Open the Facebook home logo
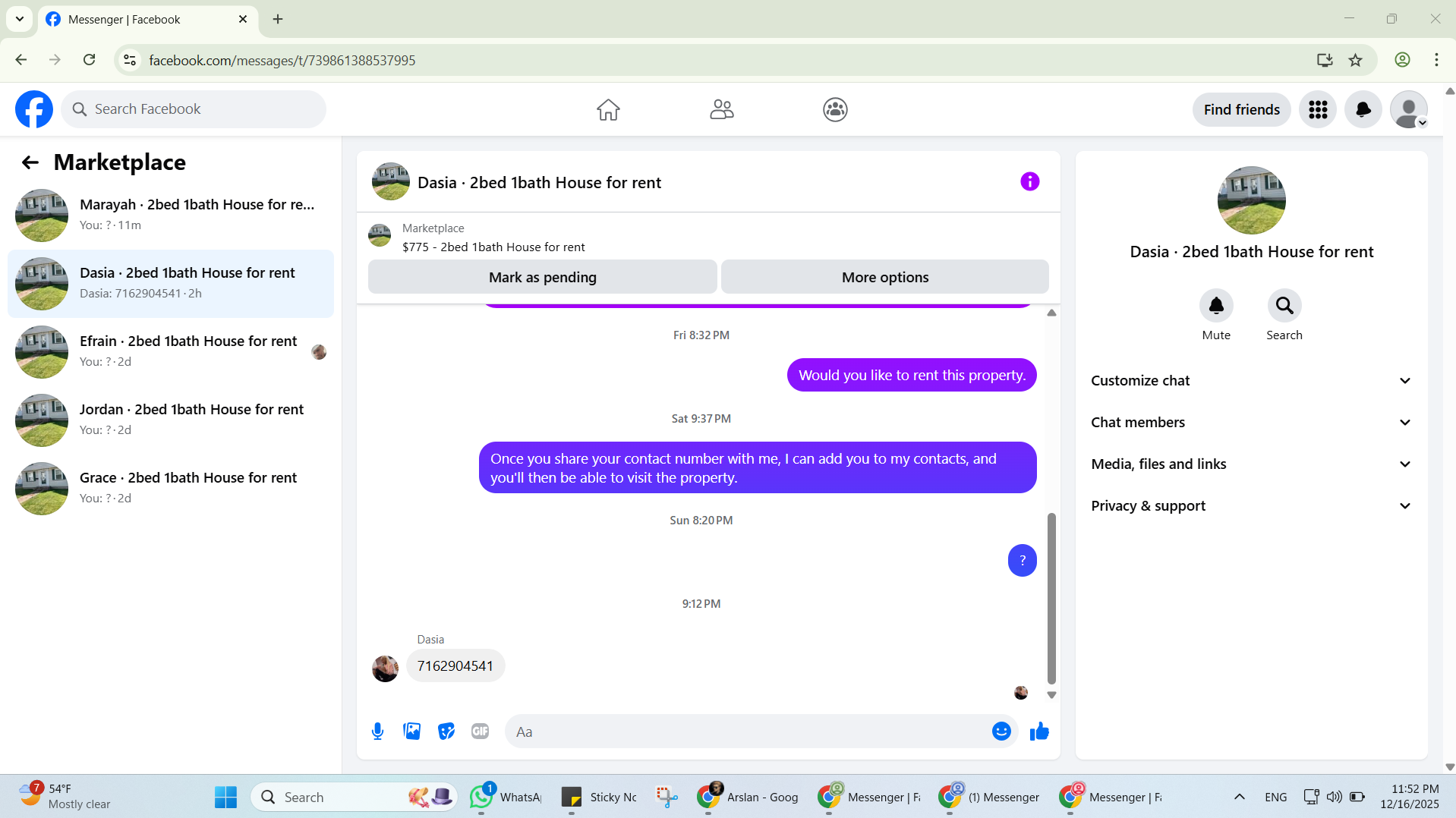This screenshot has width=1456, height=818. point(34,109)
